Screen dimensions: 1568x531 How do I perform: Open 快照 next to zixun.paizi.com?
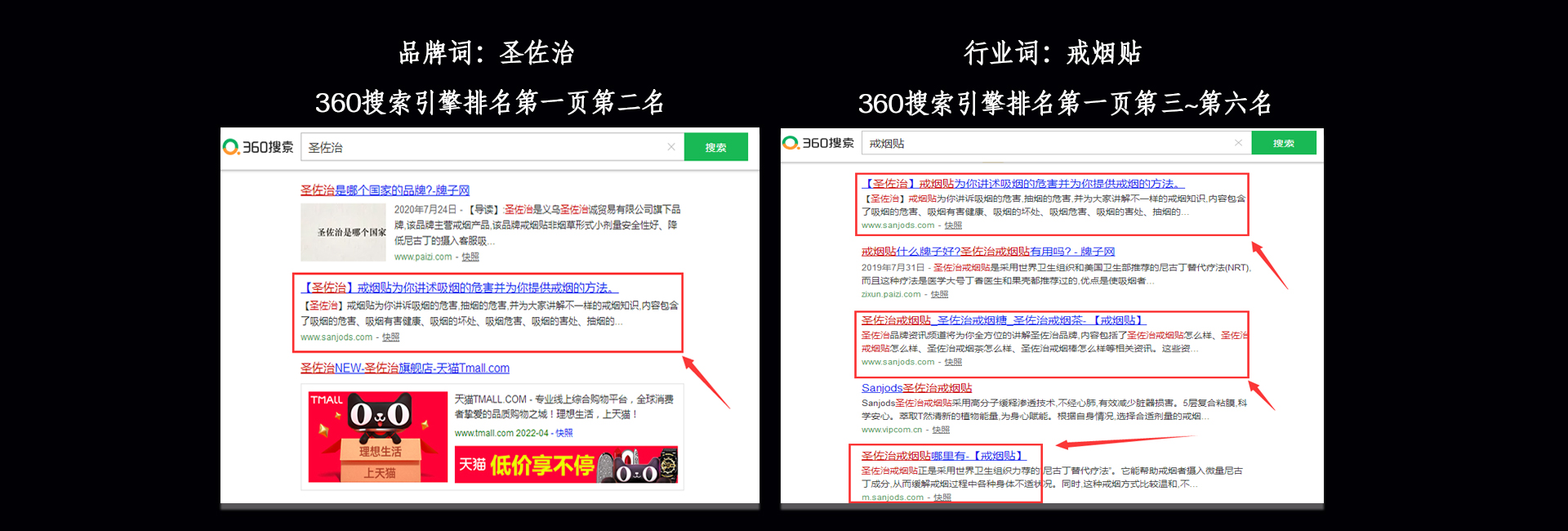click(x=939, y=294)
